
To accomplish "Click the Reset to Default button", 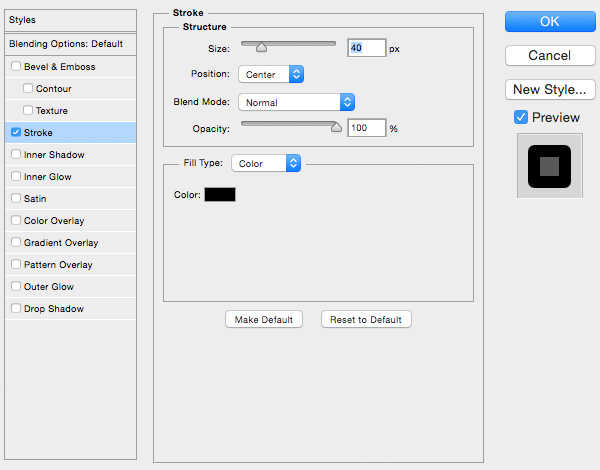I will point(366,319).
